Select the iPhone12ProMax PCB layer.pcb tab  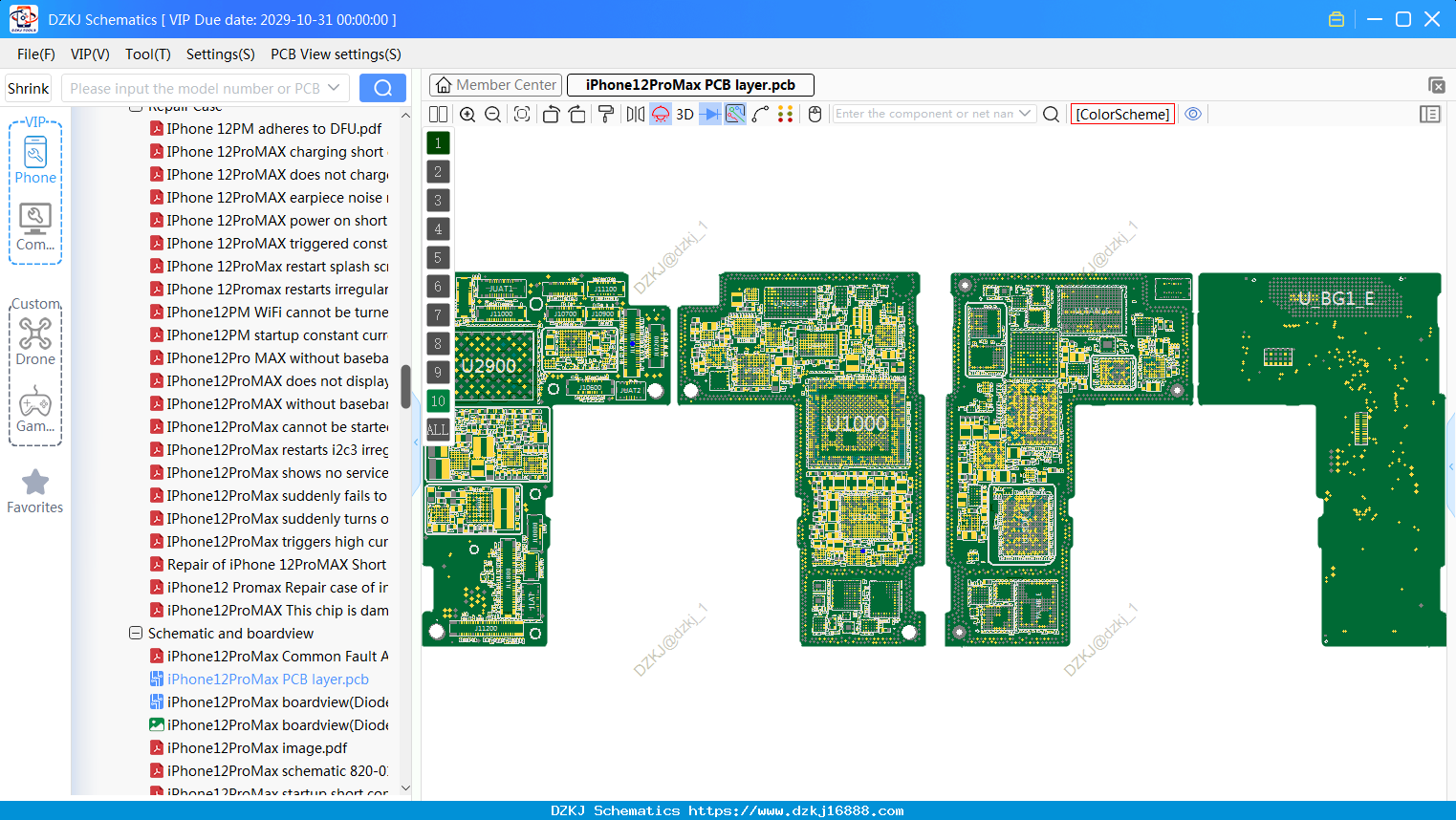point(690,85)
